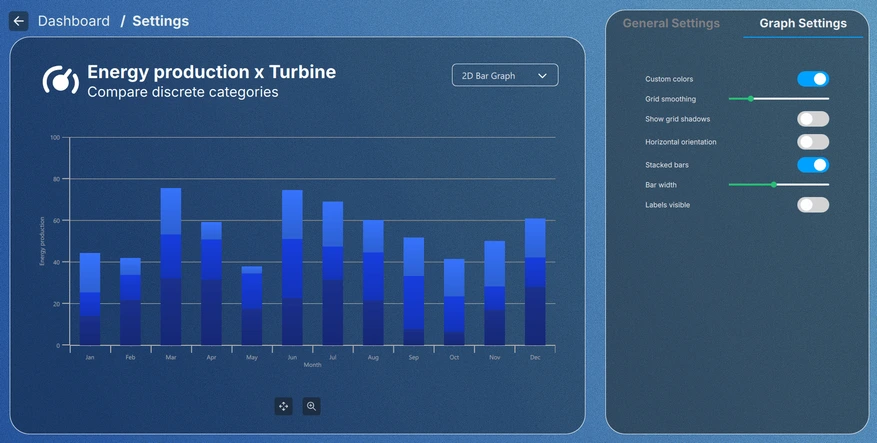The width and height of the screenshot is (877, 443).
Task: Click the dropdown chevron arrow
Action: click(x=543, y=75)
